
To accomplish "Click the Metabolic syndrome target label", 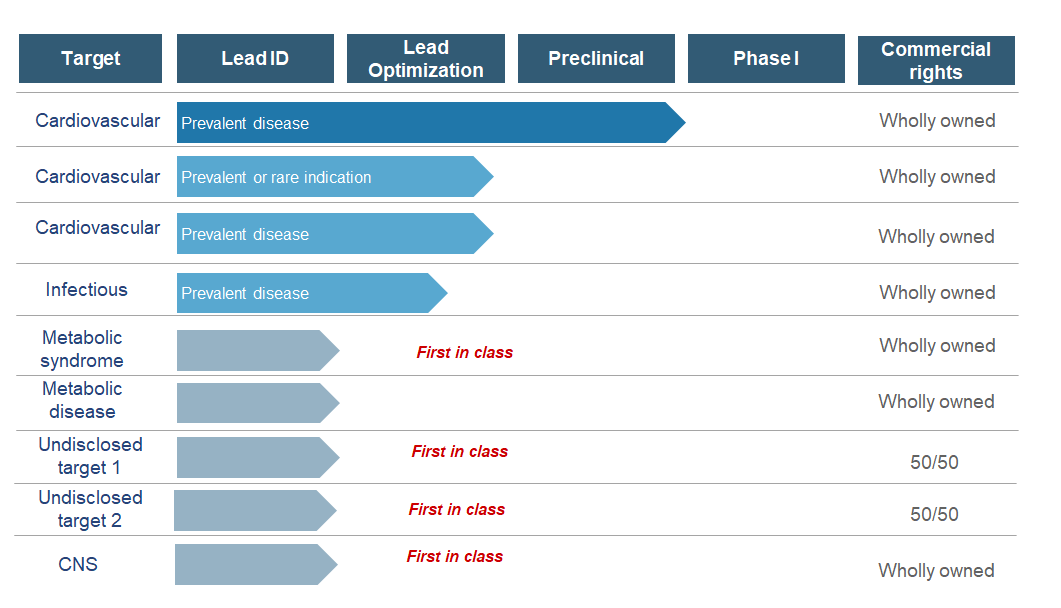I will tap(82, 349).
